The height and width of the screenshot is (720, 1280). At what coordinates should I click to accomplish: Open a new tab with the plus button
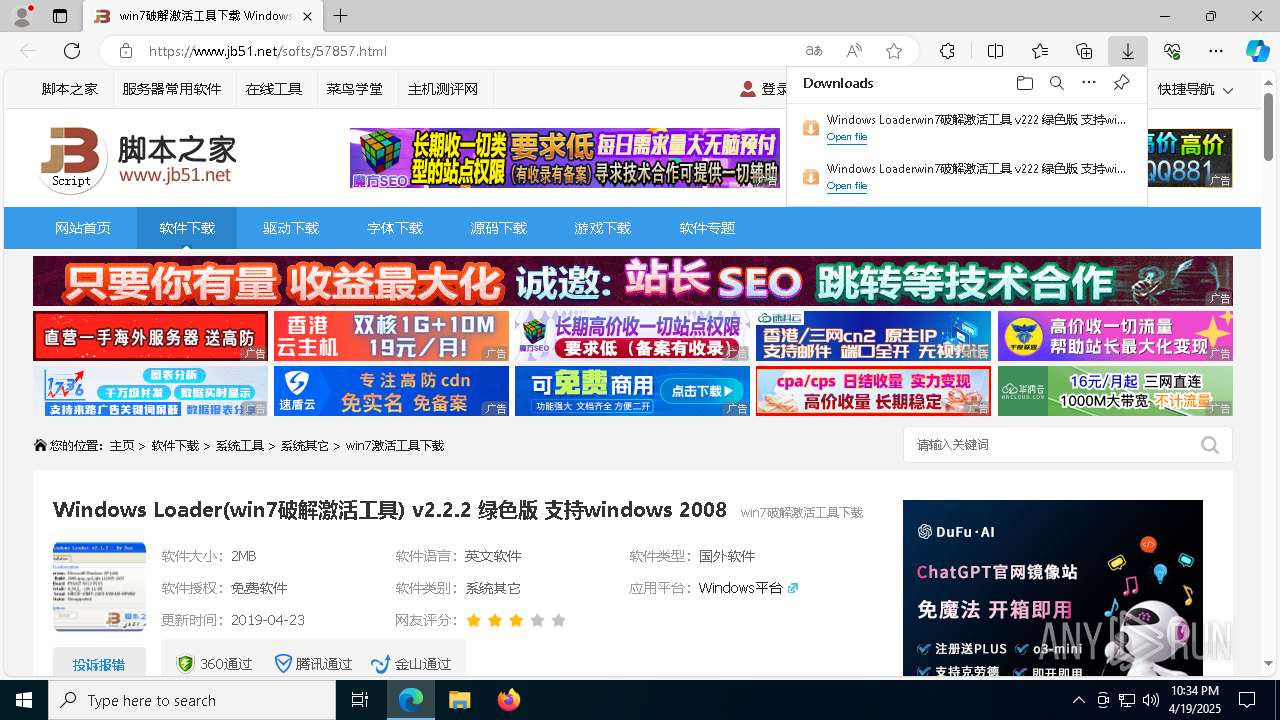point(341,16)
